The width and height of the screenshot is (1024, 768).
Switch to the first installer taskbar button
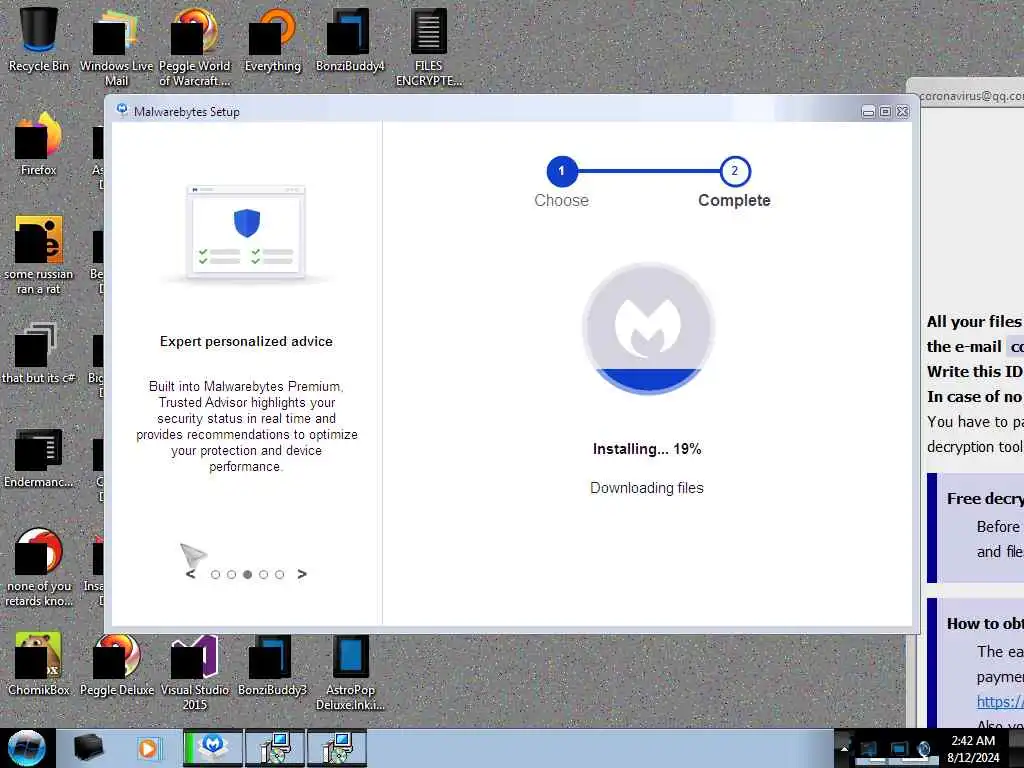[x=275, y=748]
